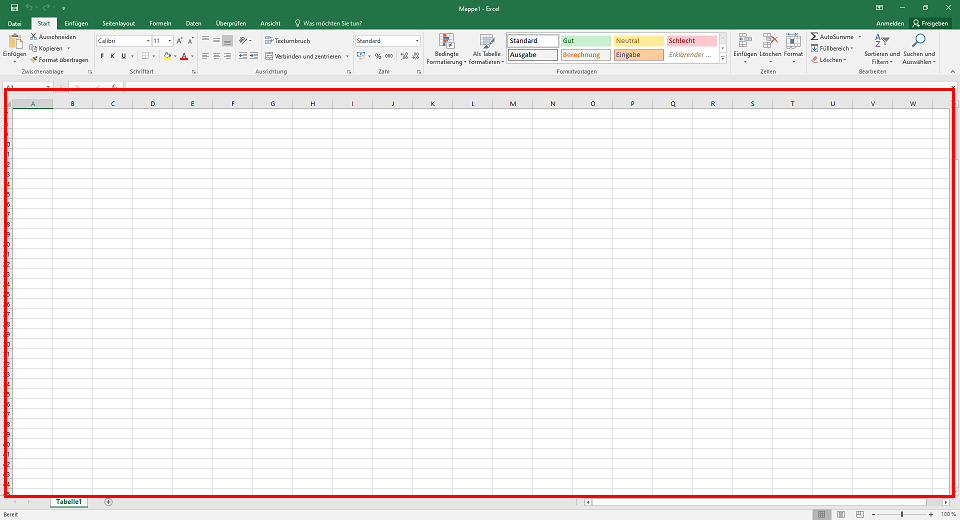Apply the Gut cell style

tap(585, 40)
